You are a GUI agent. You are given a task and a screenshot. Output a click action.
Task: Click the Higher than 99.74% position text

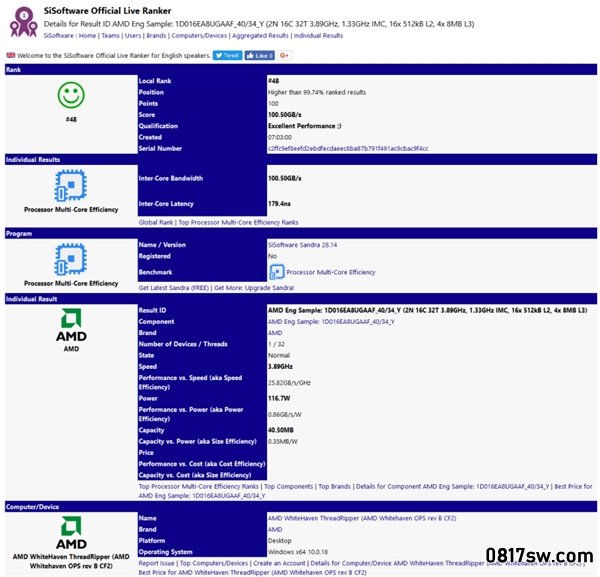(317, 92)
